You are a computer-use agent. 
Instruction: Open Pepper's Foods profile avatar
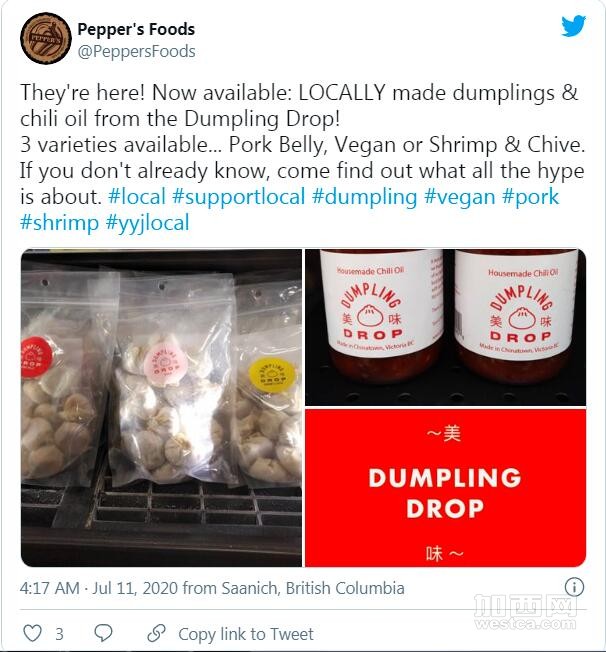pyautogui.click(x=46, y=38)
